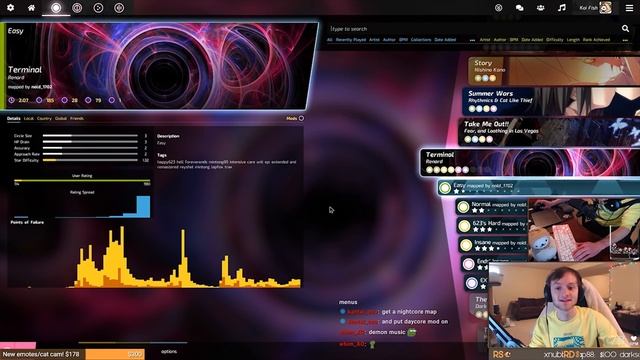
Task: Expand the sort-by ellipsis at far right
Action: [625, 40]
